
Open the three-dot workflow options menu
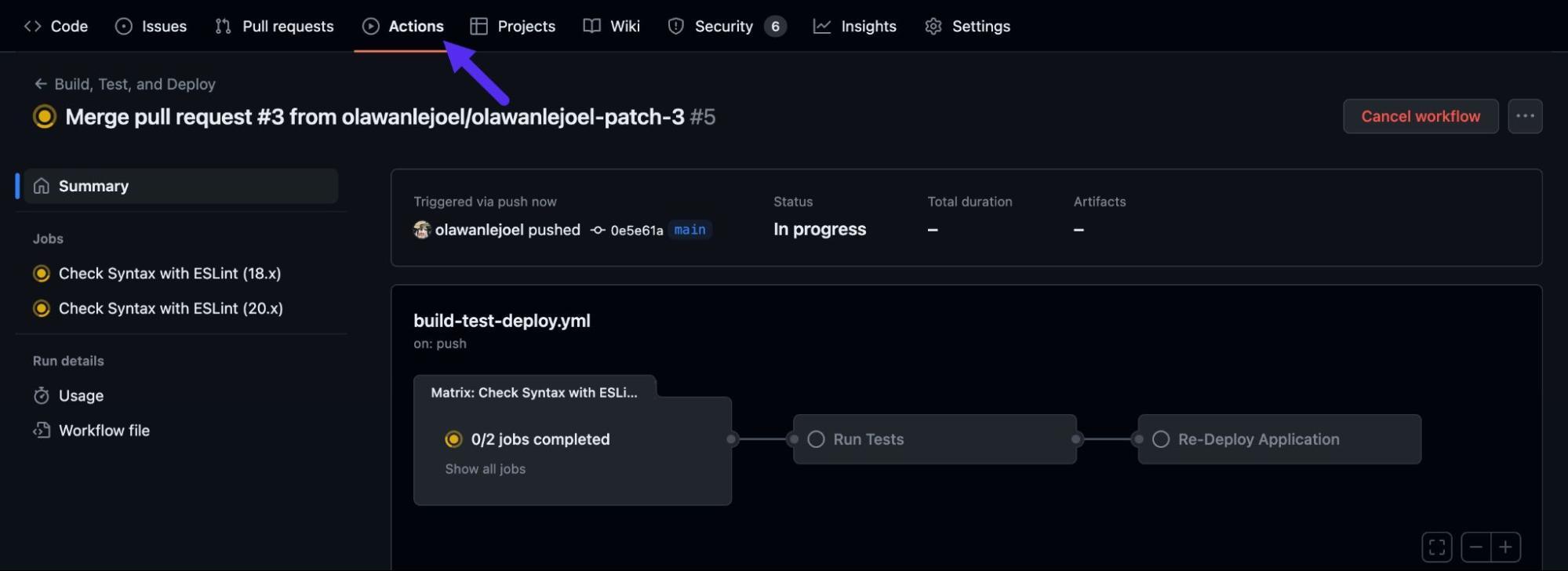coord(1525,116)
